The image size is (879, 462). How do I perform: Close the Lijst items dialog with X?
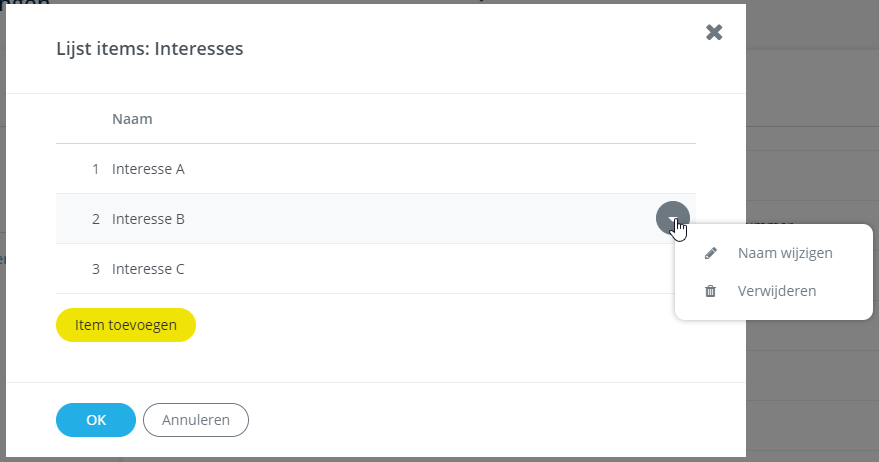click(714, 33)
